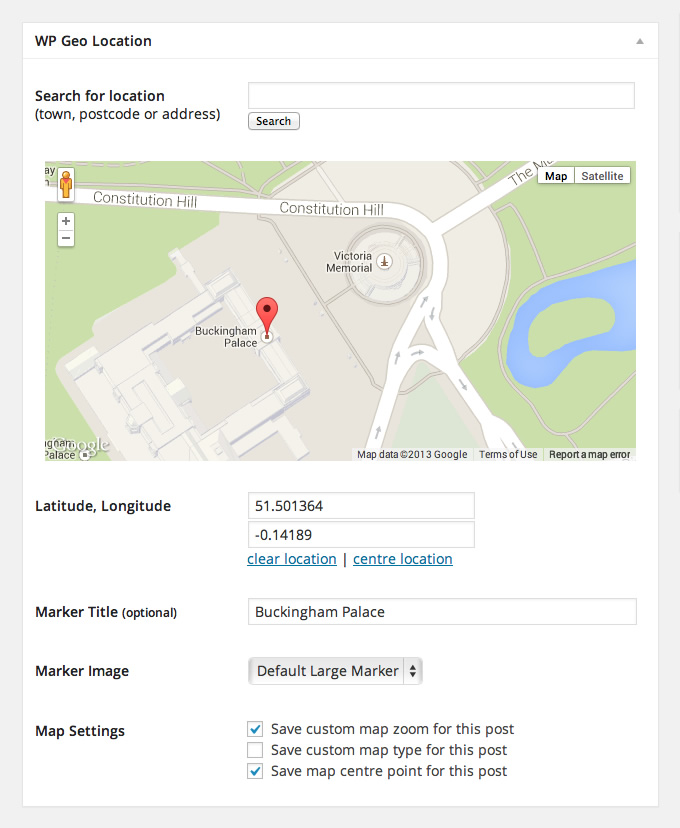Image resolution: width=680 pixels, height=828 pixels.
Task: Click the Map data ©2013 Google text
Action: [412, 454]
